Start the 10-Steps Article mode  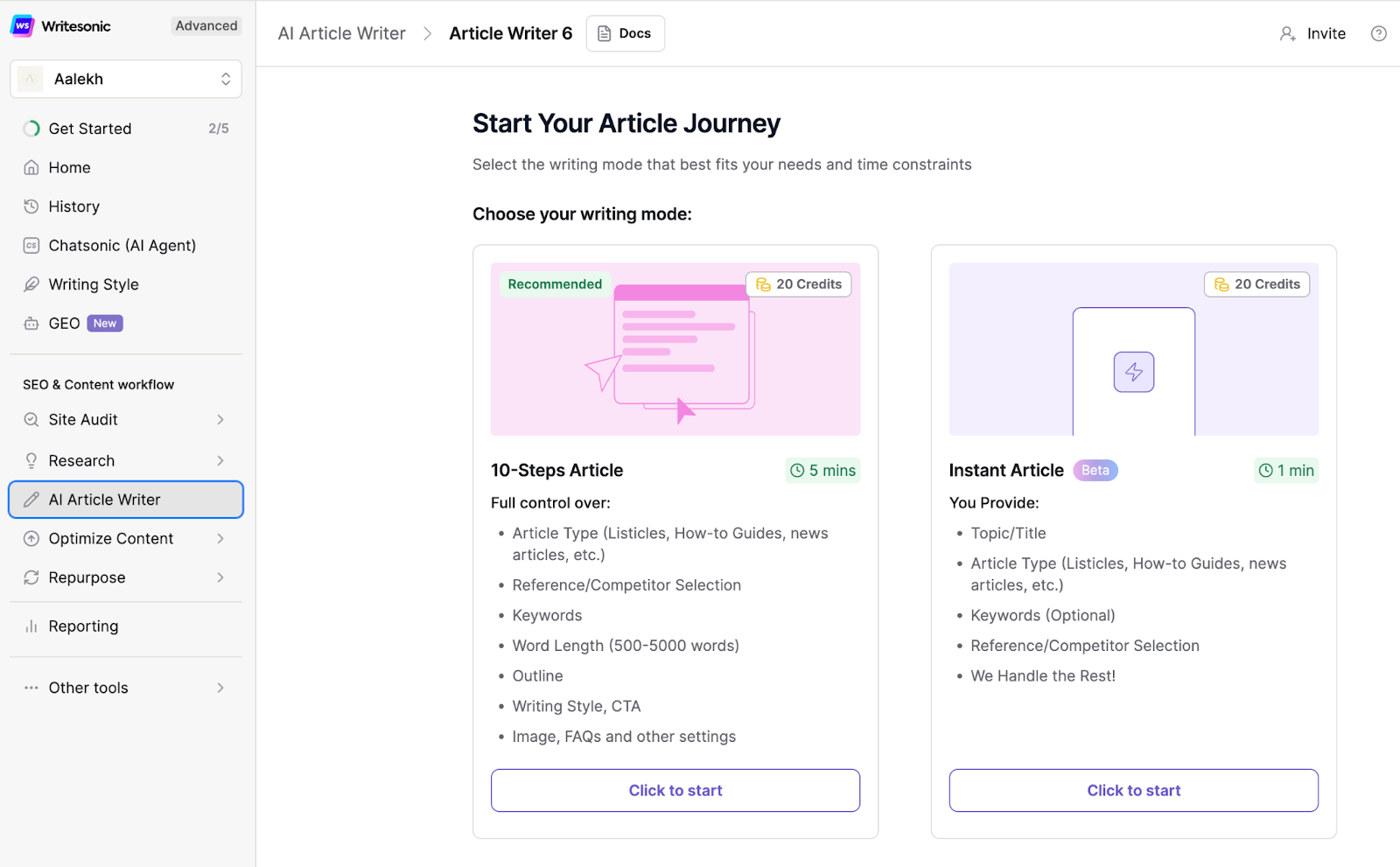click(x=675, y=790)
